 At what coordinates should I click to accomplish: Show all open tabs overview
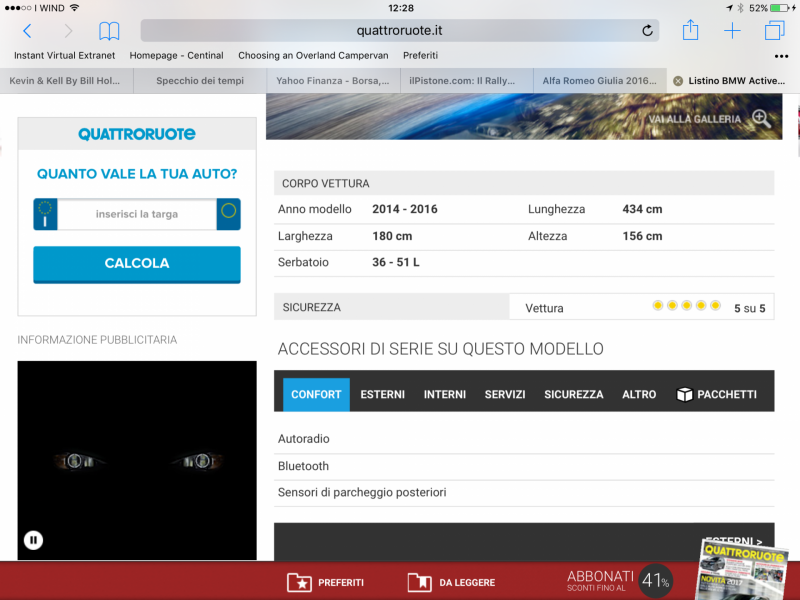(x=774, y=30)
